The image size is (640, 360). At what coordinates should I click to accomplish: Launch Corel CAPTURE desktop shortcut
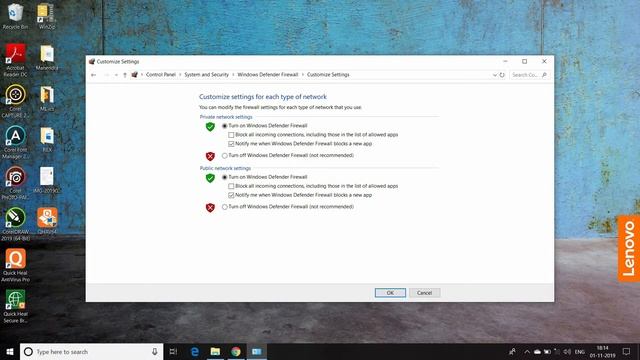(x=16, y=101)
